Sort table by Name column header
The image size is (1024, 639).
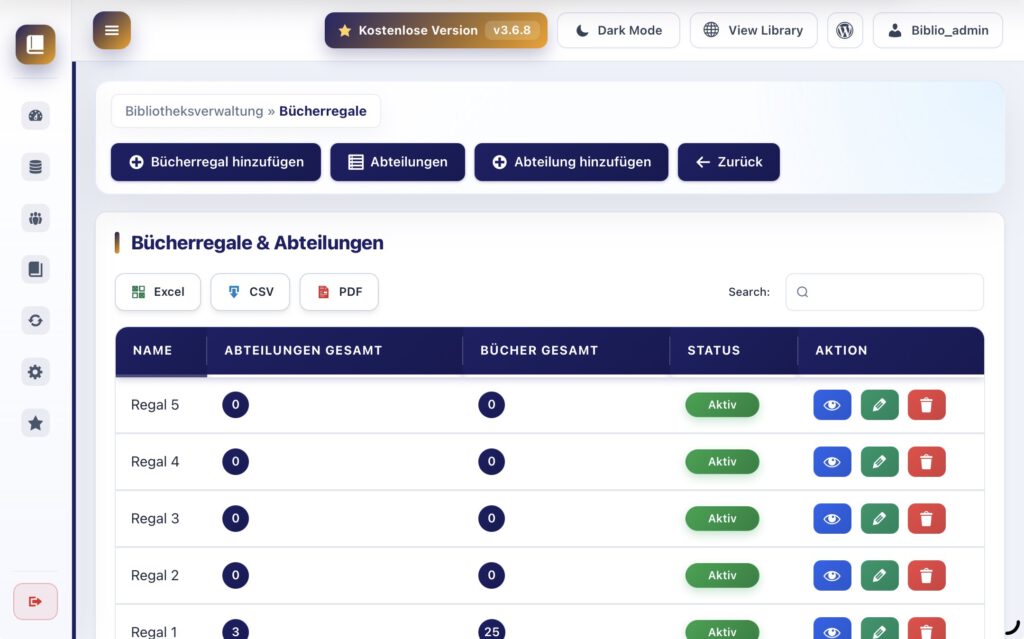[x=161, y=350]
